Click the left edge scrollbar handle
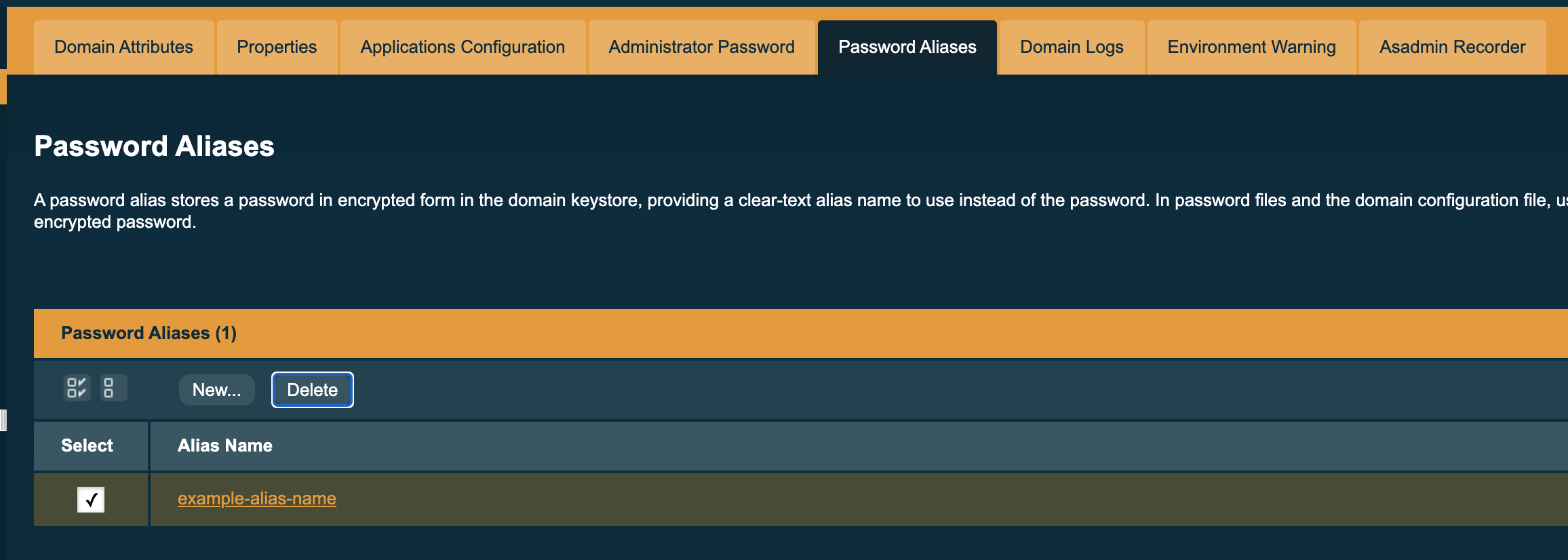 coord(3,420)
